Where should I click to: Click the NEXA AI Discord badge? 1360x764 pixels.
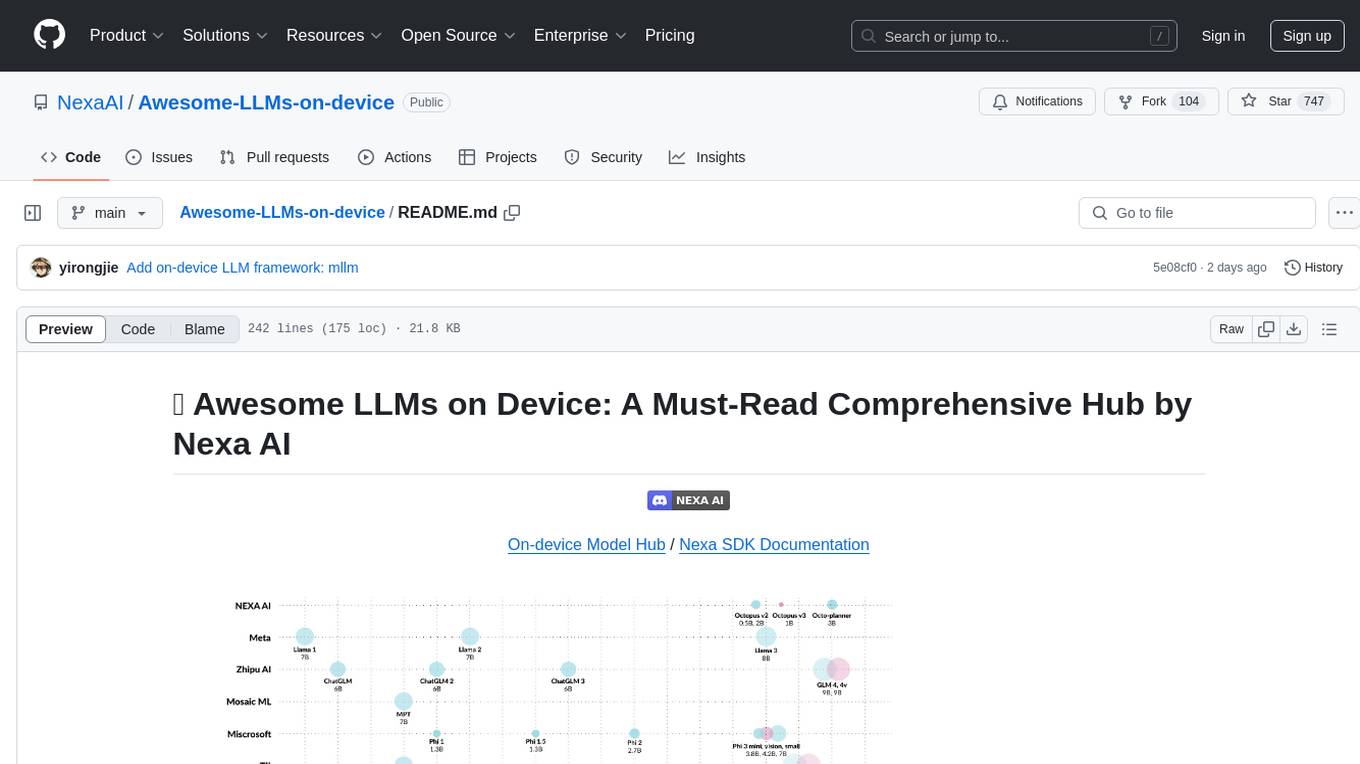pyautogui.click(x=689, y=500)
